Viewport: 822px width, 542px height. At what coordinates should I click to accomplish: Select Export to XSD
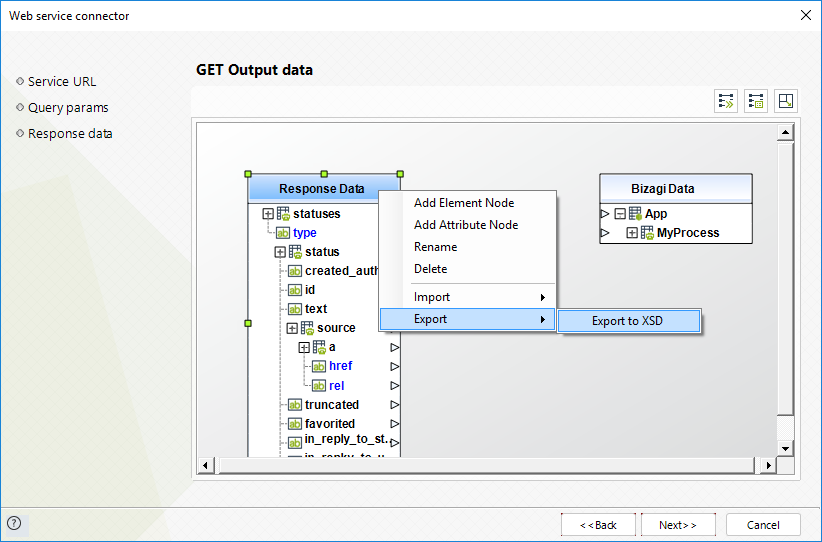click(629, 321)
